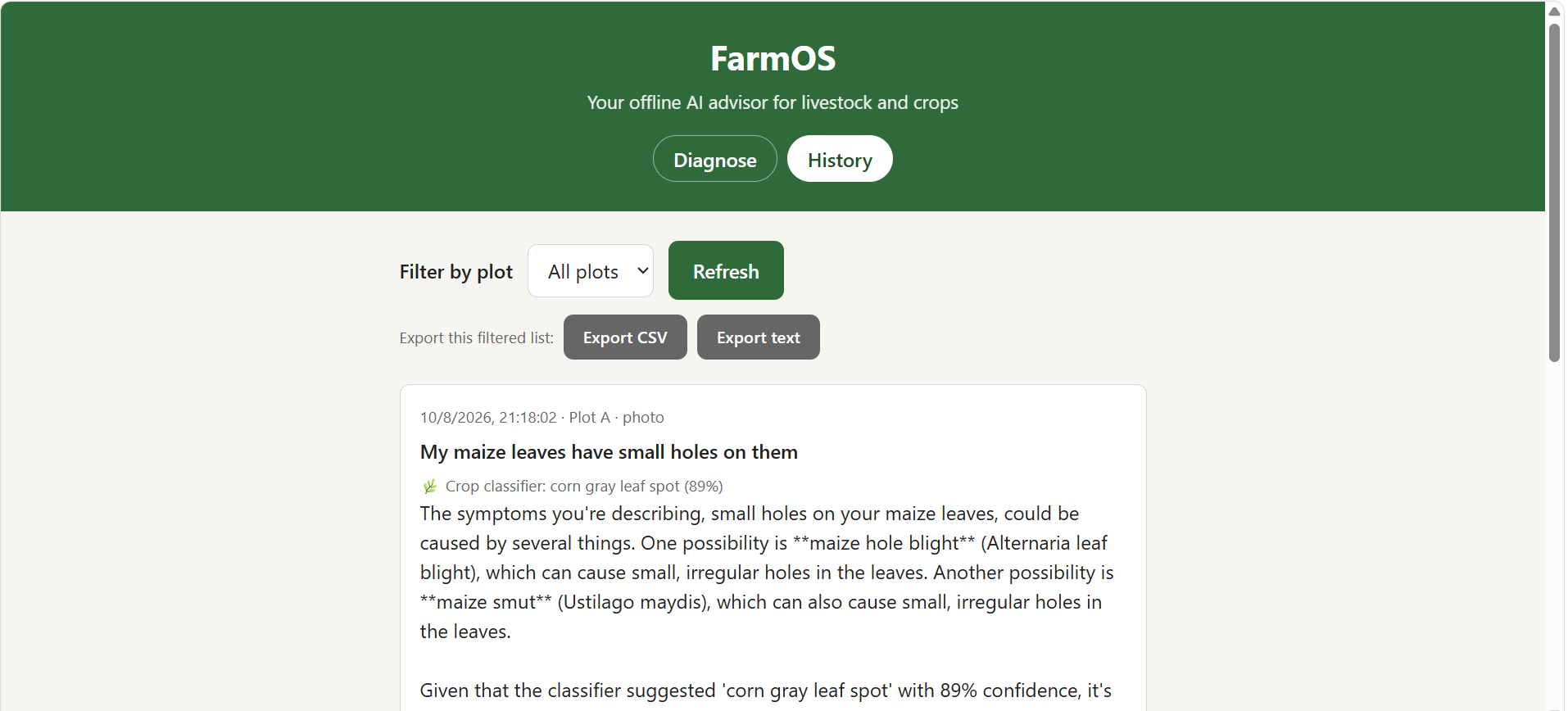Select the History tab
Viewport: 1568px width, 711px height.
click(840, 159)
